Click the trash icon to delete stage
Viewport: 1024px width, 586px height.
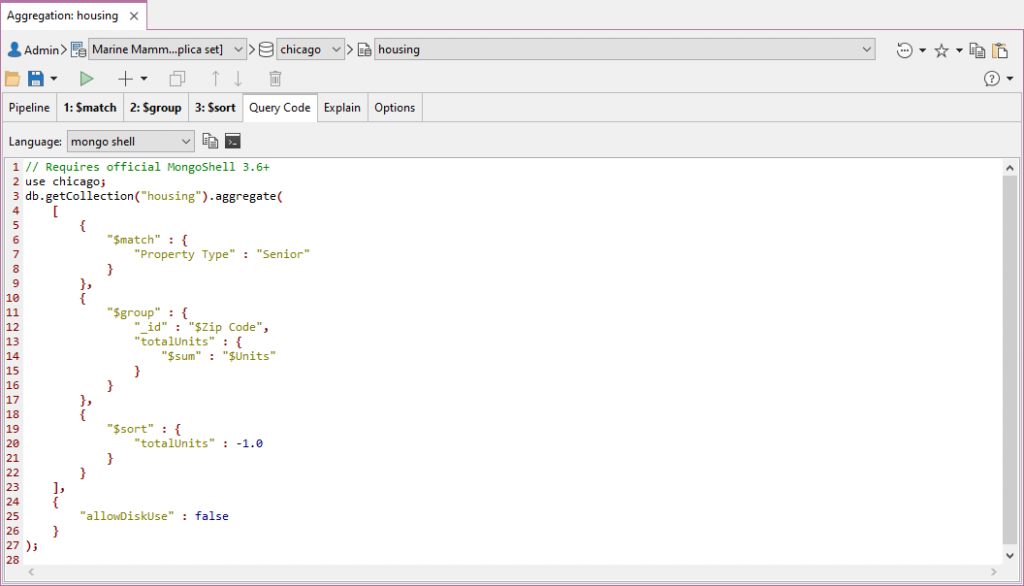pyautogui.click(x=275, y=78)
